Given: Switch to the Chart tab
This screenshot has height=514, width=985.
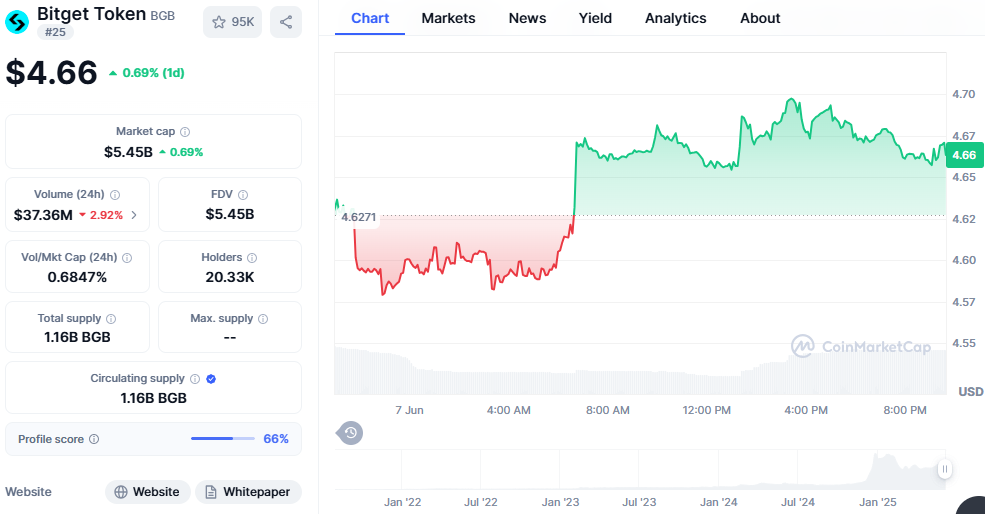Looking at the screenshot, I should click(370, 18).
